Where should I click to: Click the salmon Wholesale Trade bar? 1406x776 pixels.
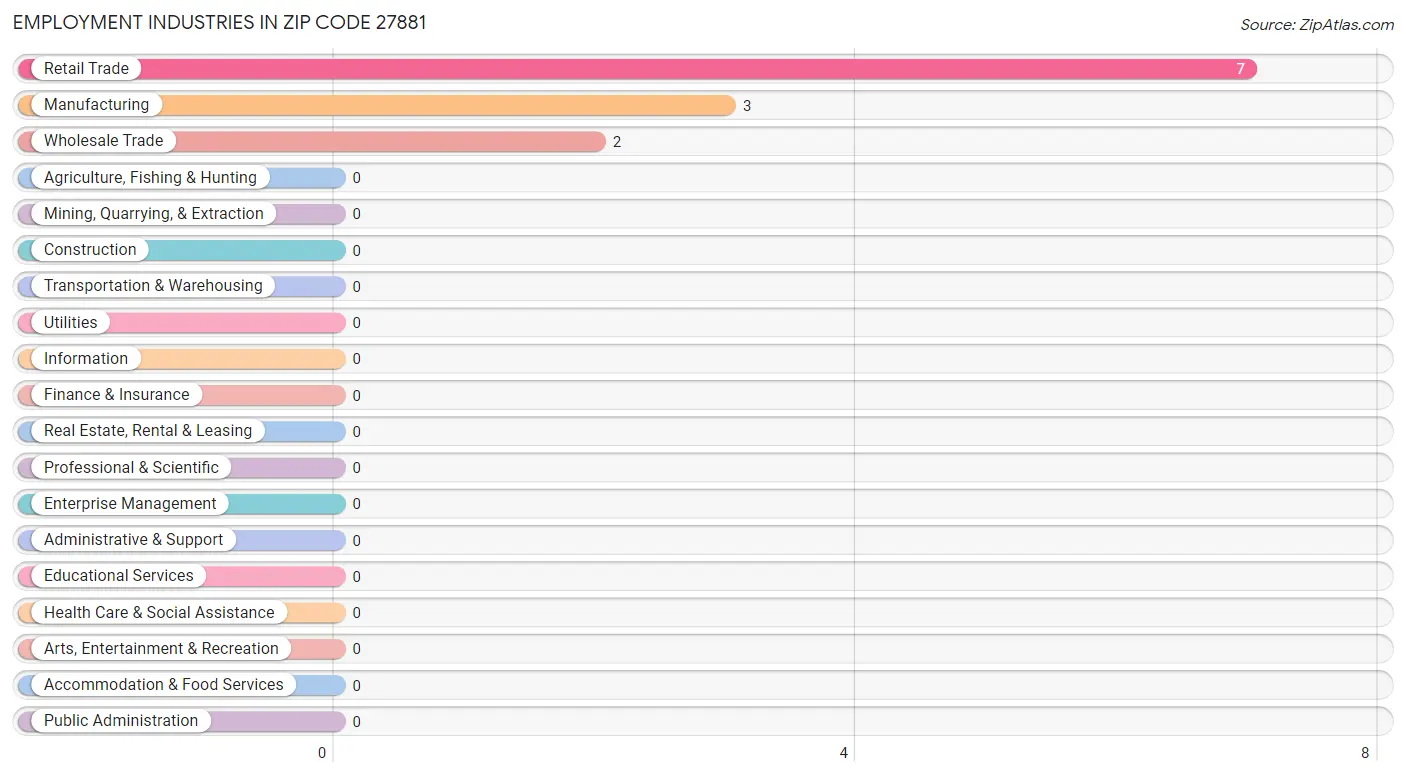tap(312, 141)
